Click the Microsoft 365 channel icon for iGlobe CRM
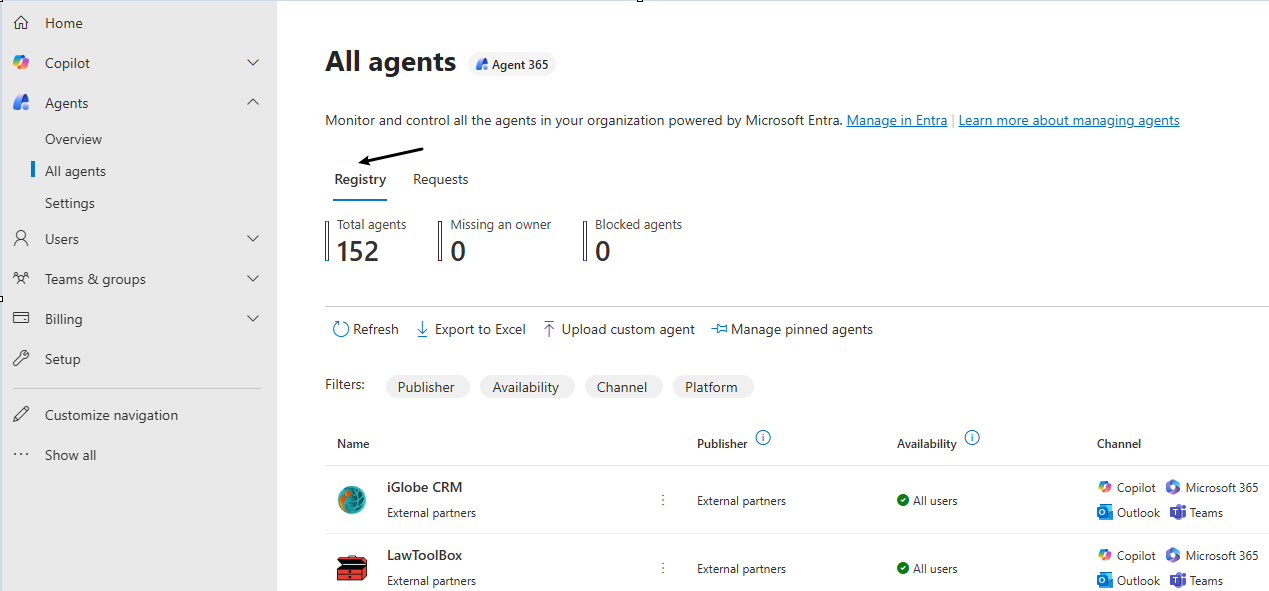The image size is (1269, 591). (1173, 488)
